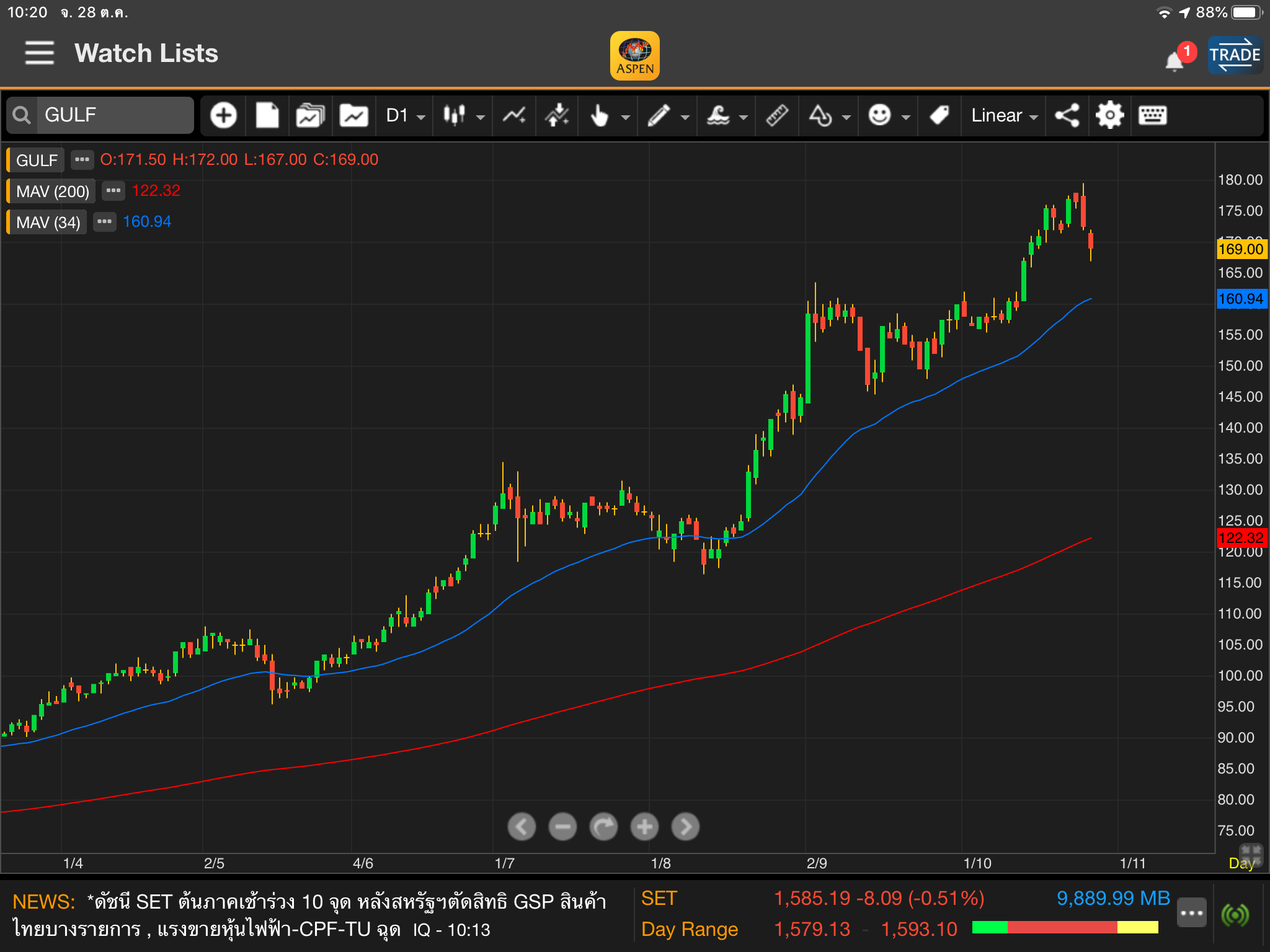
Task: Click the zoom in plus chart control
Action: (644, 826)
